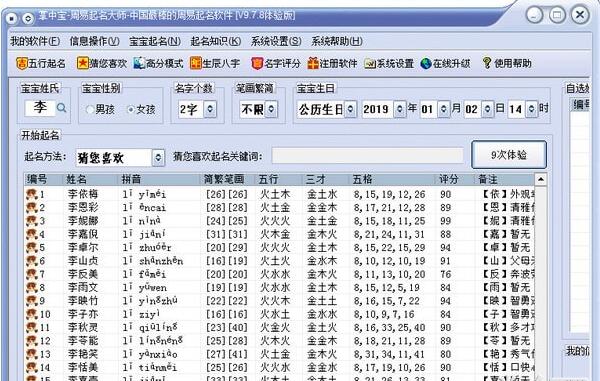Click the face icon of row 5 李卓尔
The height and width of the screenshot is (381, 600).
pyautogui.click(x=32, y=247)
